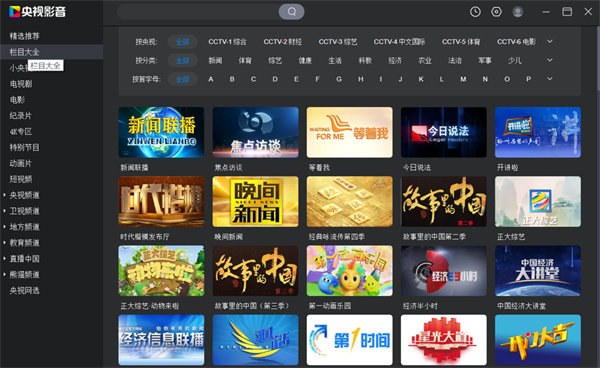Open 电视剧 section
This screenshot has width=600, height=368.
tap(21, 84)
